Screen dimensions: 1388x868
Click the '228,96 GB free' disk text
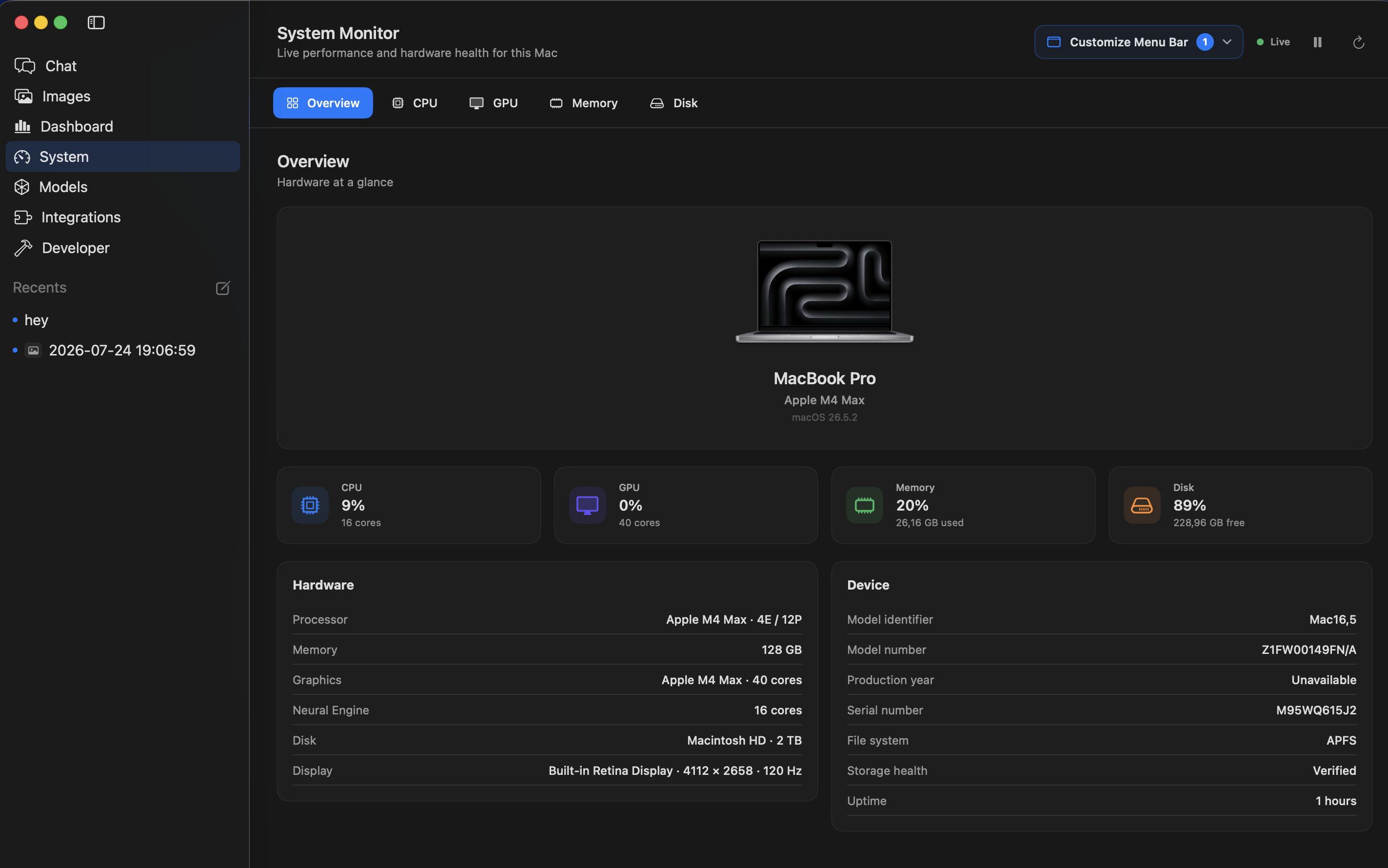[x=1209, y=522]
